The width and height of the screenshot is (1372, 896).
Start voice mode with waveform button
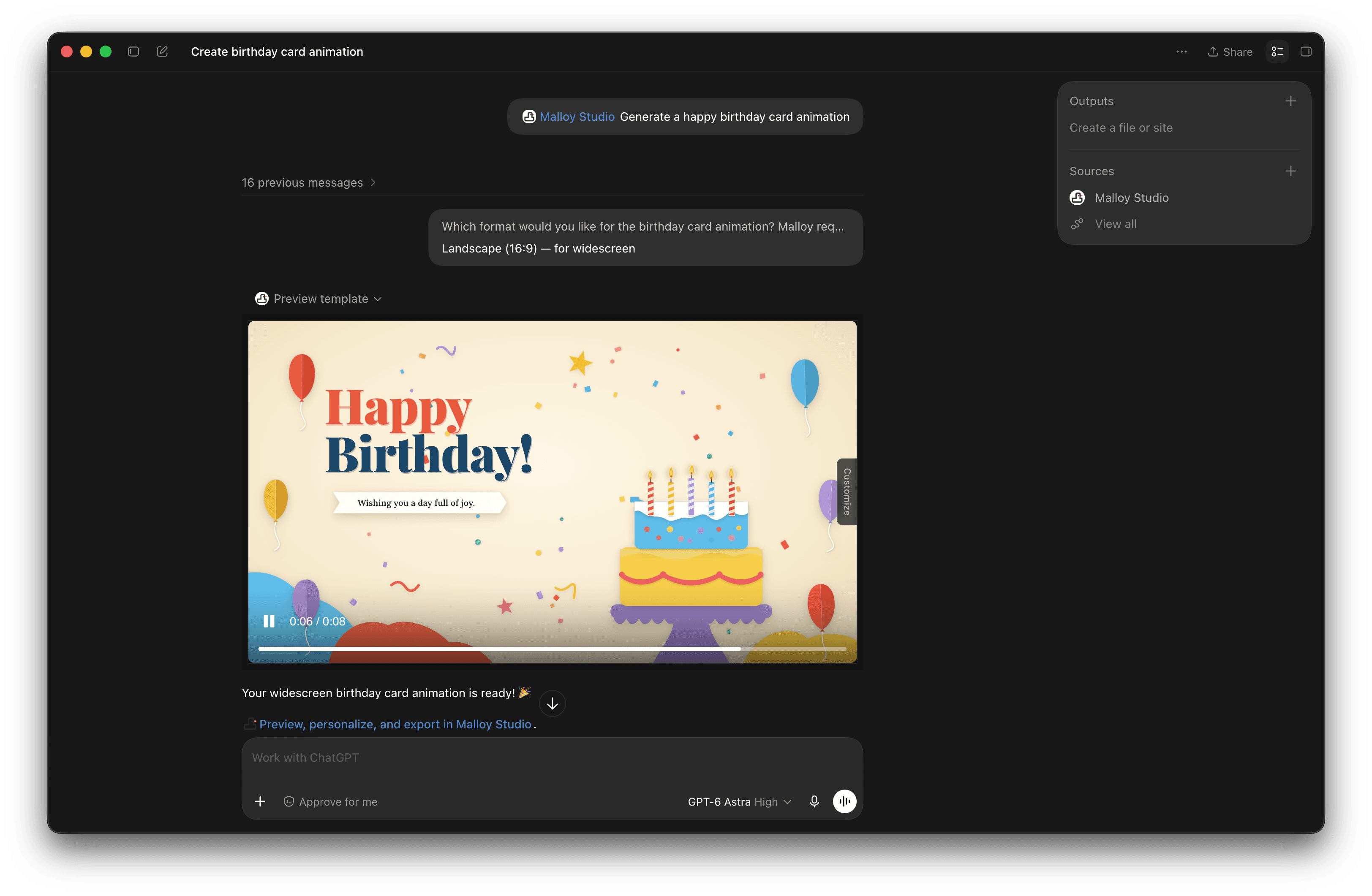click(x=844, y=801)
